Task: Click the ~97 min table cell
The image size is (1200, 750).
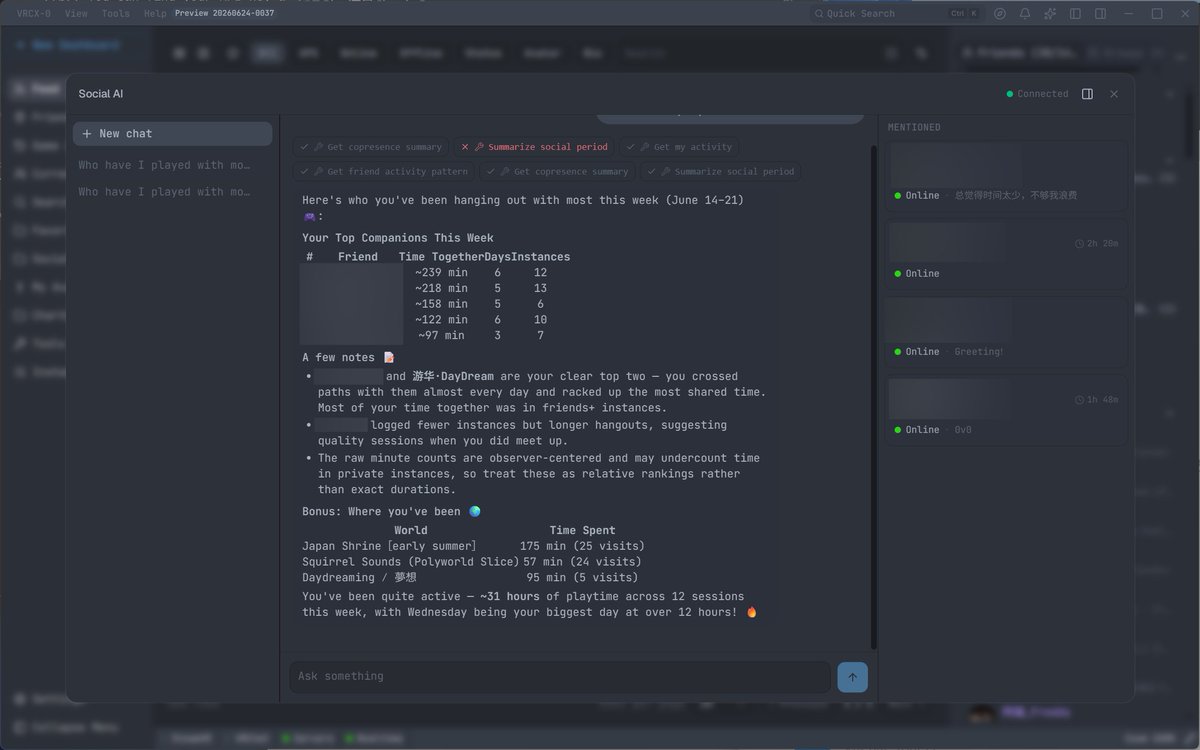Action: coord(442,336)
